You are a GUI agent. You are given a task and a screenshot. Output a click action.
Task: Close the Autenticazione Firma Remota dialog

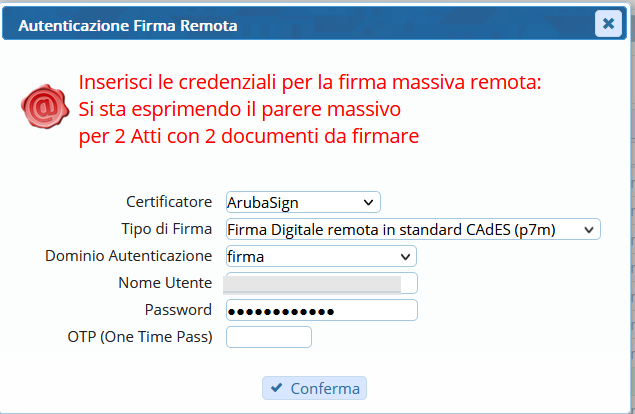[x=608, y=24]
